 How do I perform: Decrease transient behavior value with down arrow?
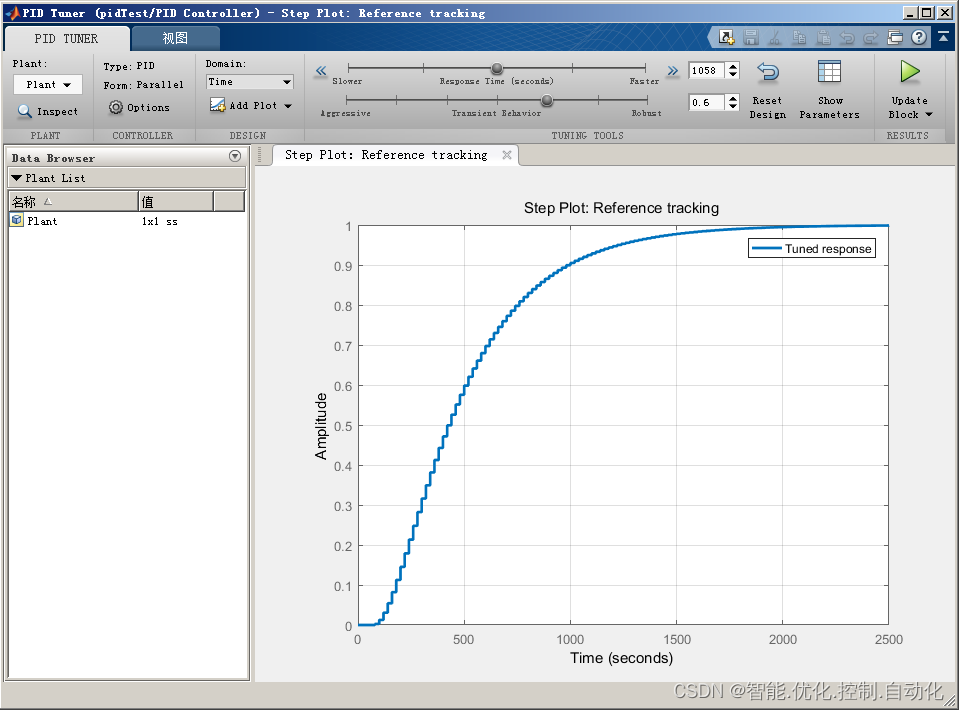733,106
